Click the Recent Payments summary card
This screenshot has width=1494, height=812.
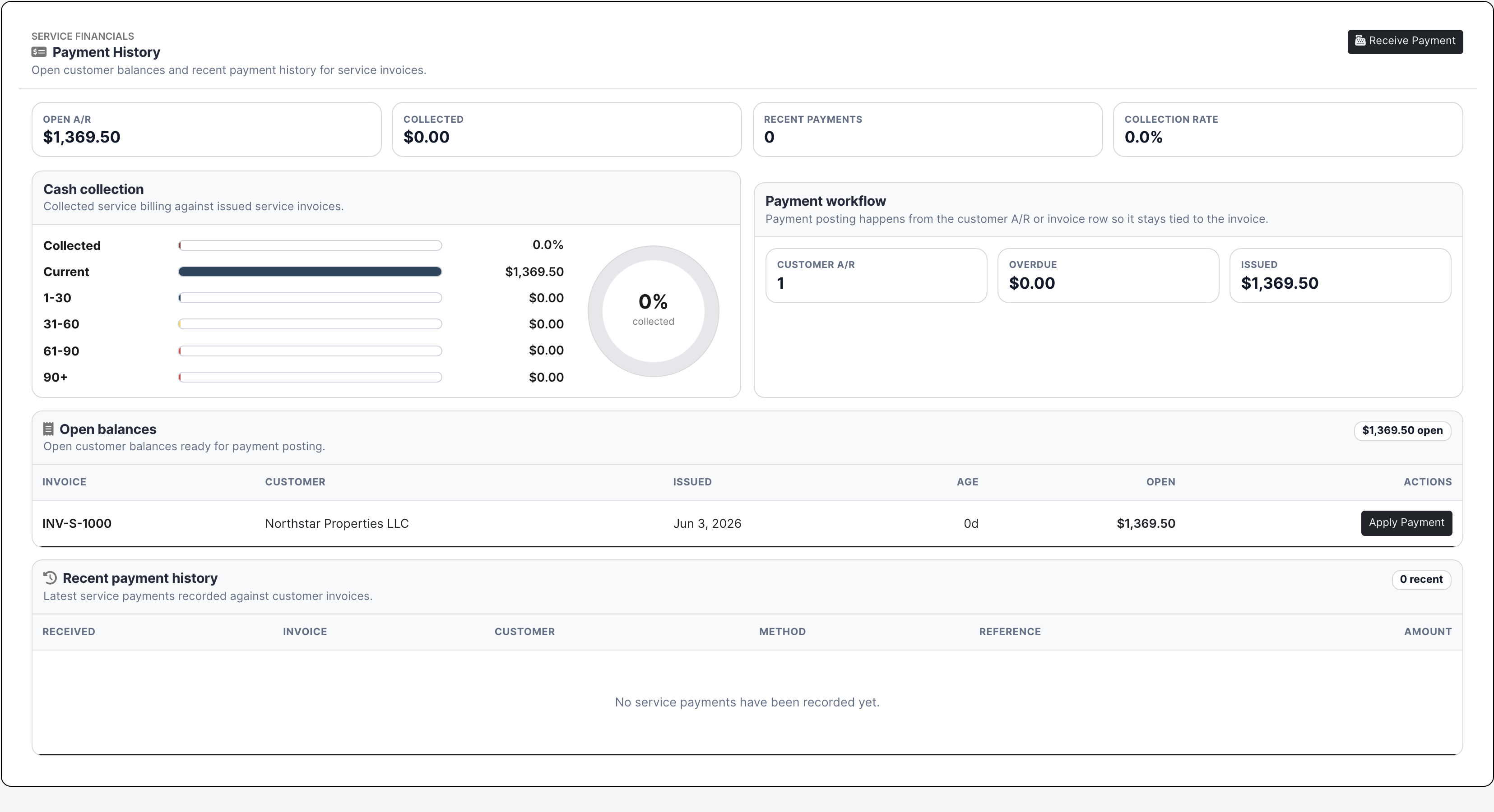928,130
